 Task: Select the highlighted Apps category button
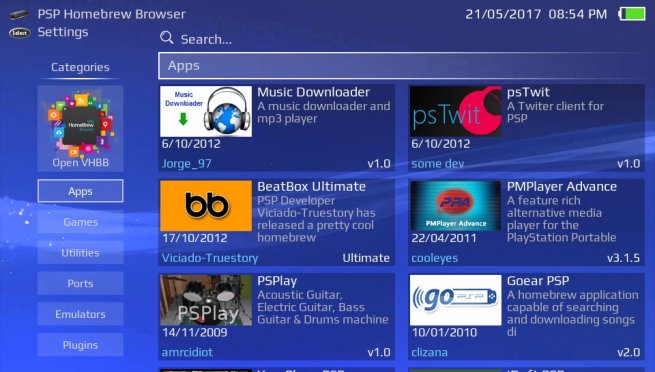click(80, 191)
